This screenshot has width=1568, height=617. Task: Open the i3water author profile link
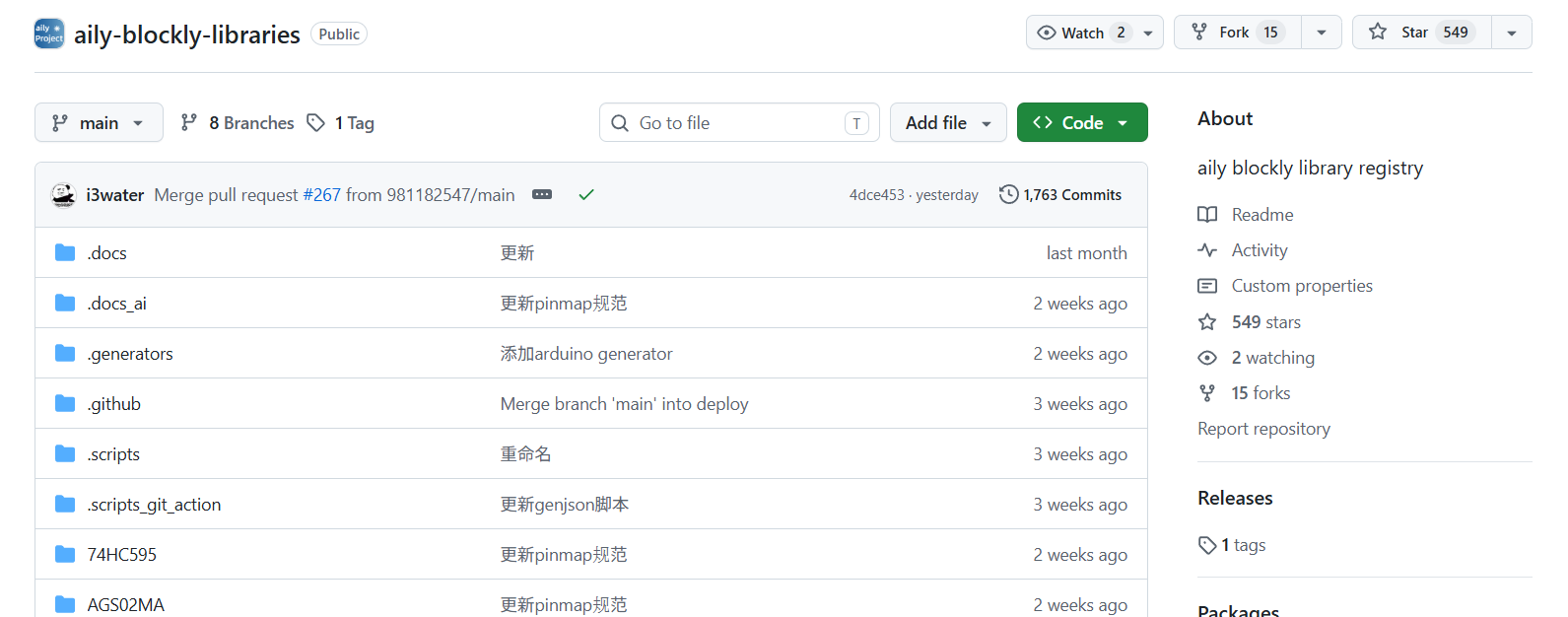(115, 195)
